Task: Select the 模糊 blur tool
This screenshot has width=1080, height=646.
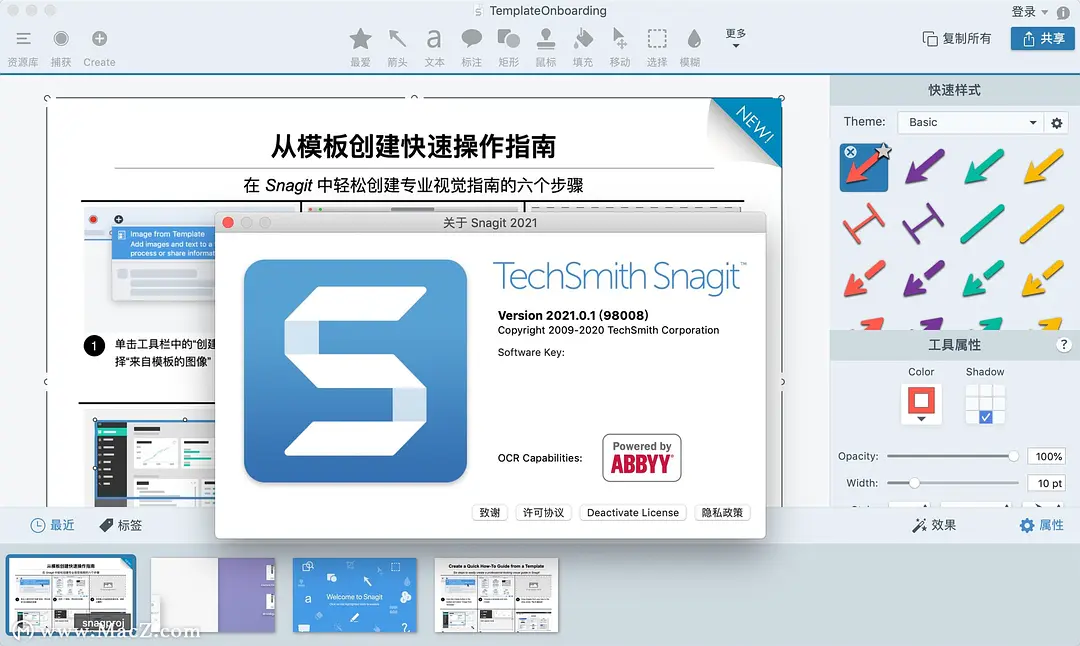Action: pos(691,48)
